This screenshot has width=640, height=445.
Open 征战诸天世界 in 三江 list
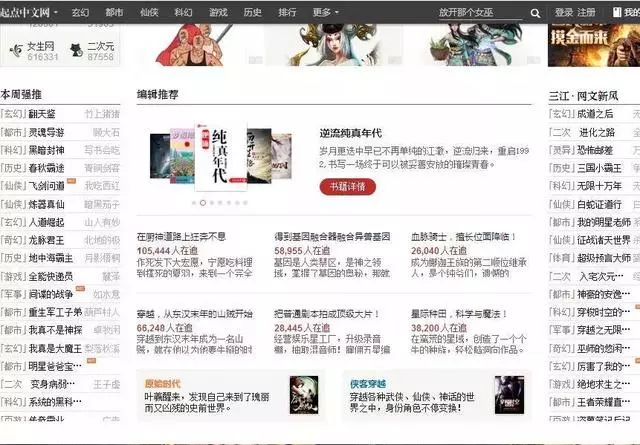[x=604, y=240]
